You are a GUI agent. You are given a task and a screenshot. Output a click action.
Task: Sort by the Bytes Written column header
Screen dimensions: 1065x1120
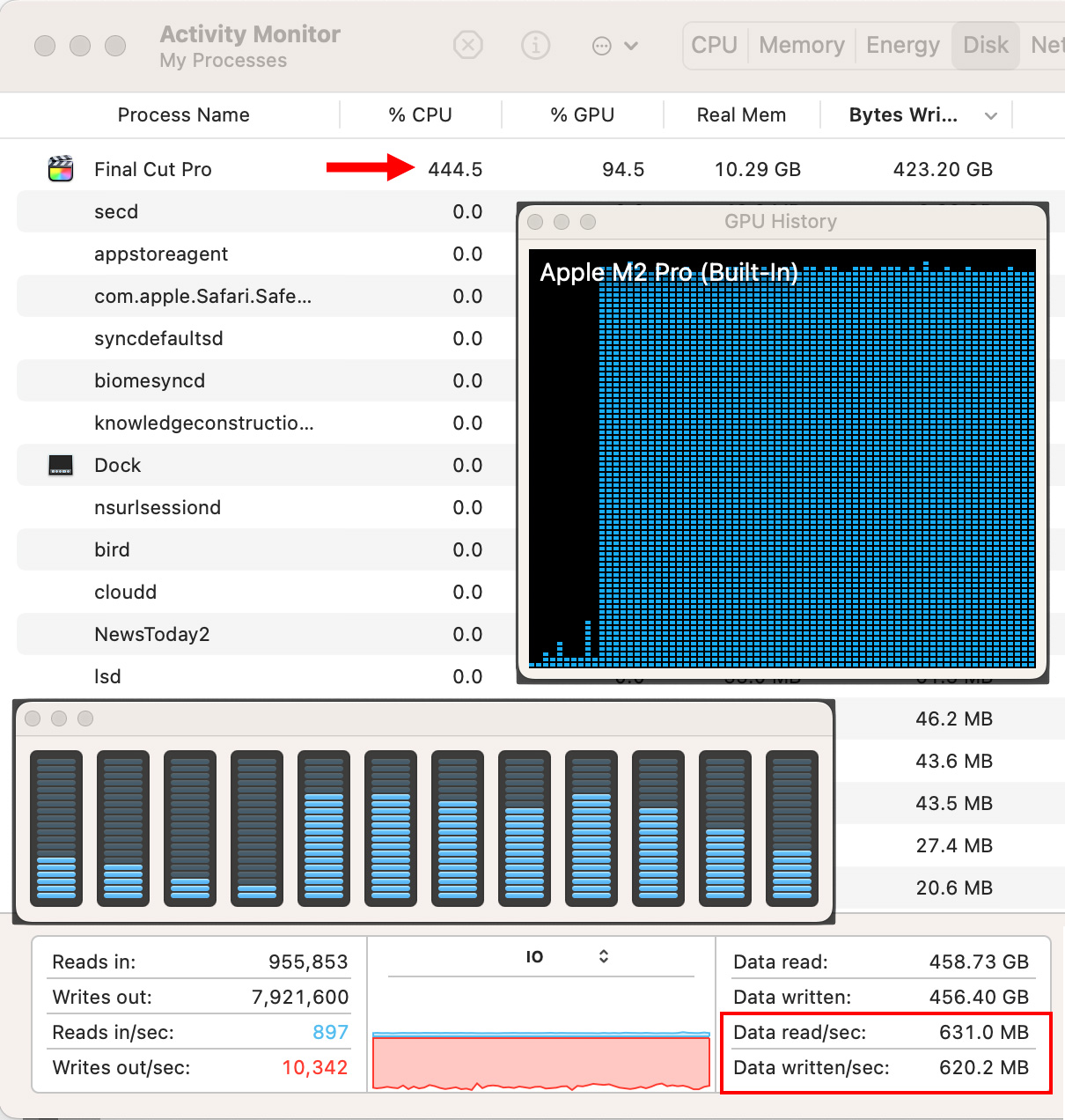[903, 115]
